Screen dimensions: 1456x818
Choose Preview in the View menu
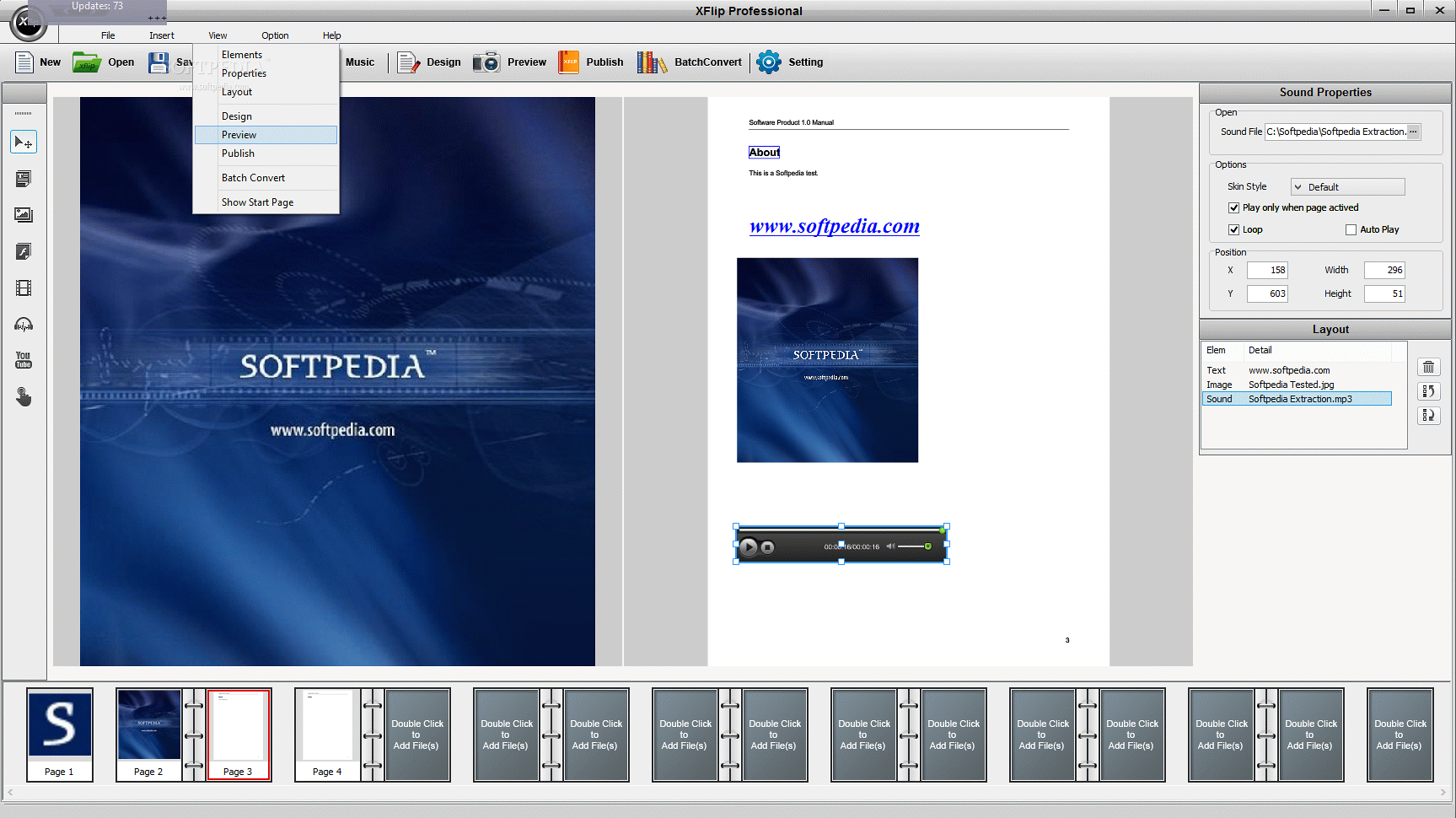click(266, 135)
